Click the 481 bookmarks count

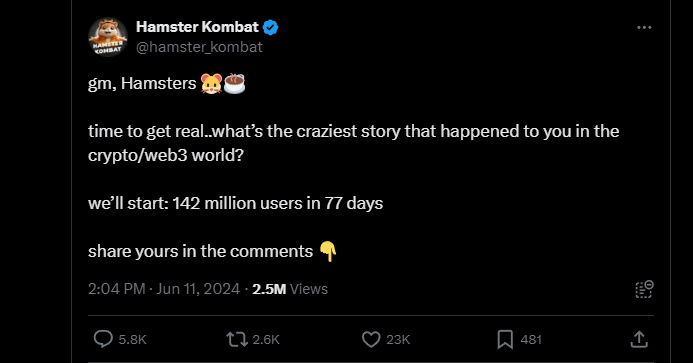coord(531,340)
